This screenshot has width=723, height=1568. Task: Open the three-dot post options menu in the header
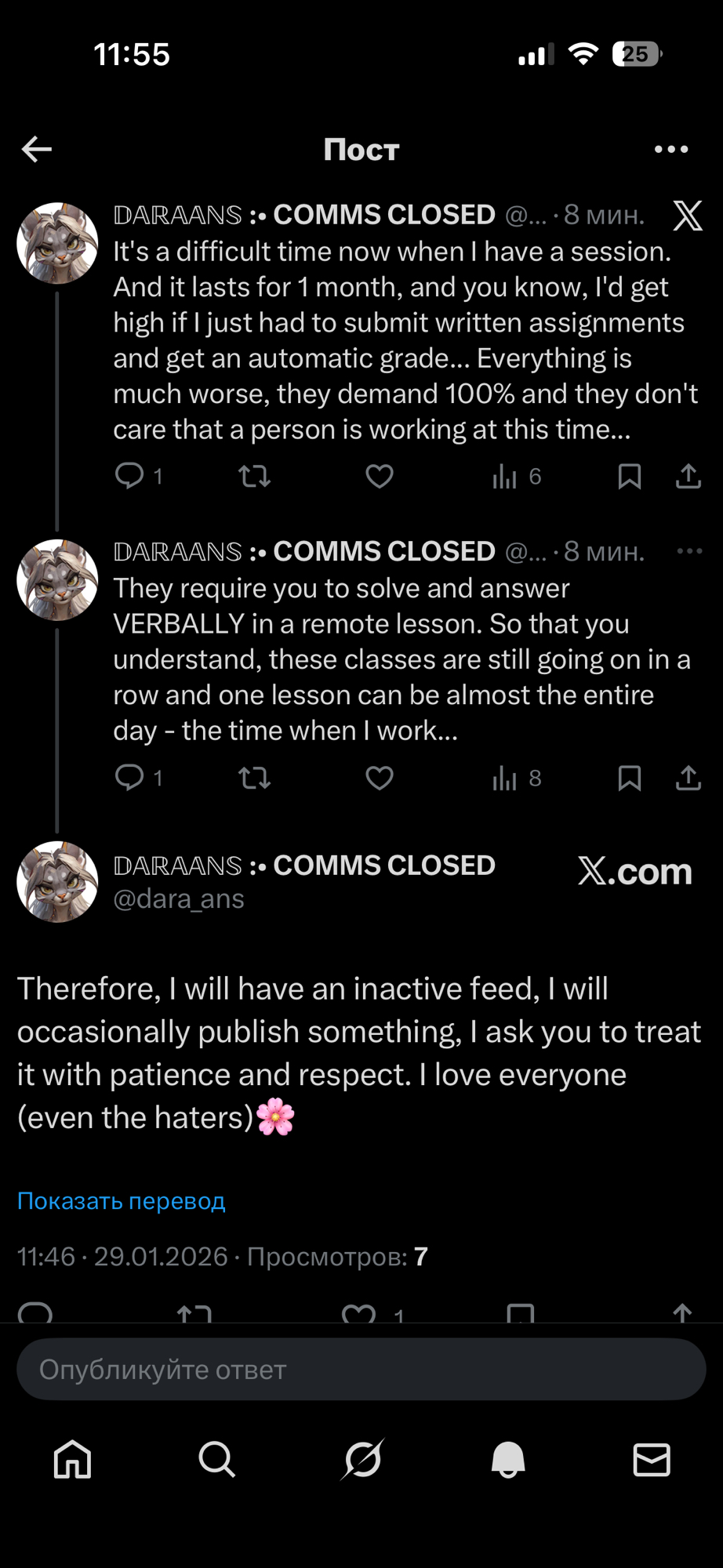671,149
